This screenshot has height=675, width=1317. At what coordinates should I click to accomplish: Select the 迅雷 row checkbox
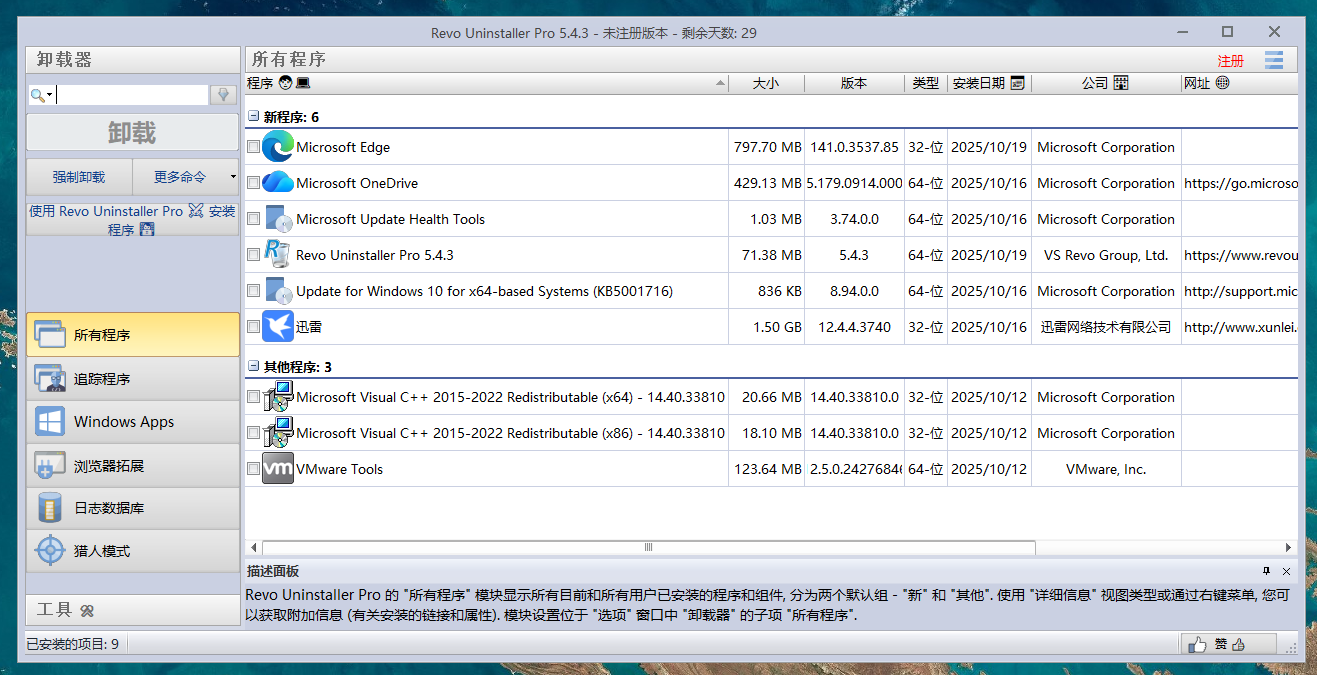tap(253, 327)
